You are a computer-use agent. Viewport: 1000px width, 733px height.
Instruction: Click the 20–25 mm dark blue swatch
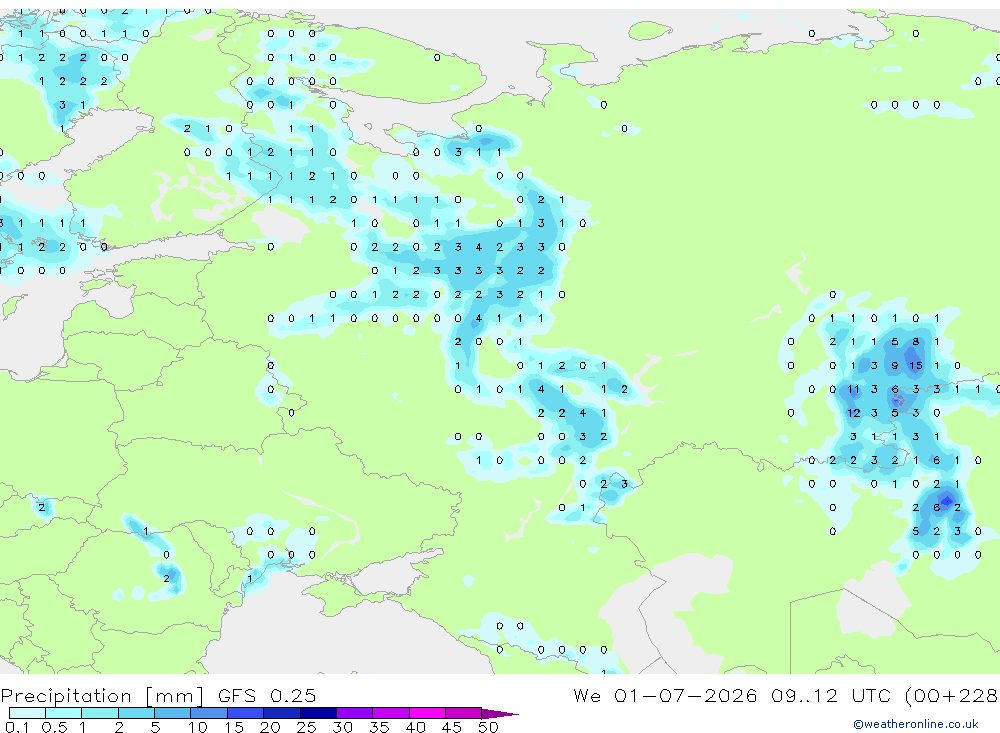pos(282,713)
